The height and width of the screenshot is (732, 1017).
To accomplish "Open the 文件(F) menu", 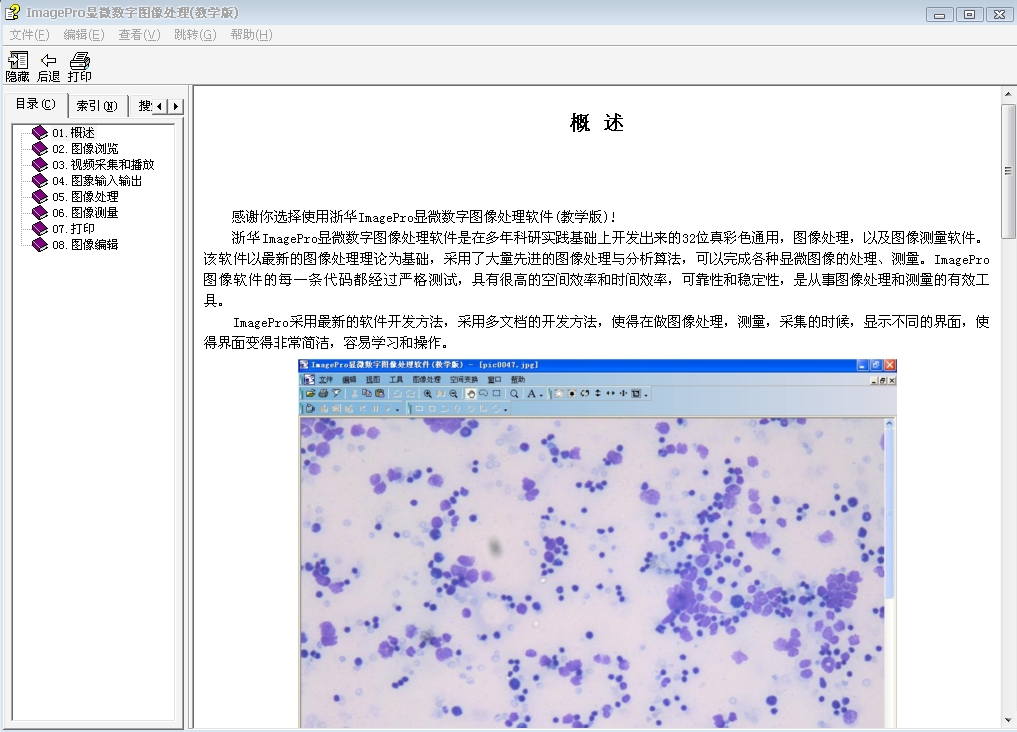I will pyautogui.click(x=29, y=34).
